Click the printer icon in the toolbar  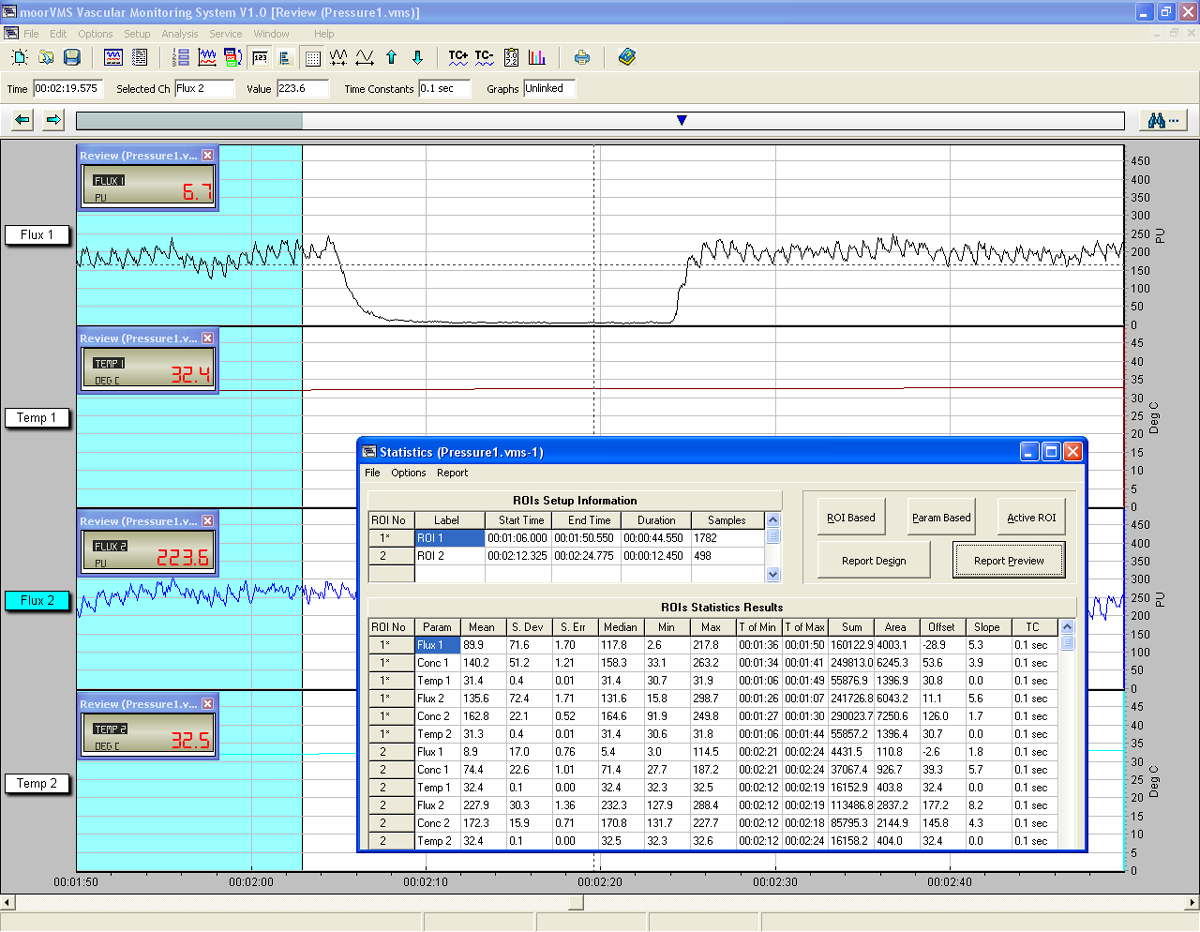tap(582, 57)
